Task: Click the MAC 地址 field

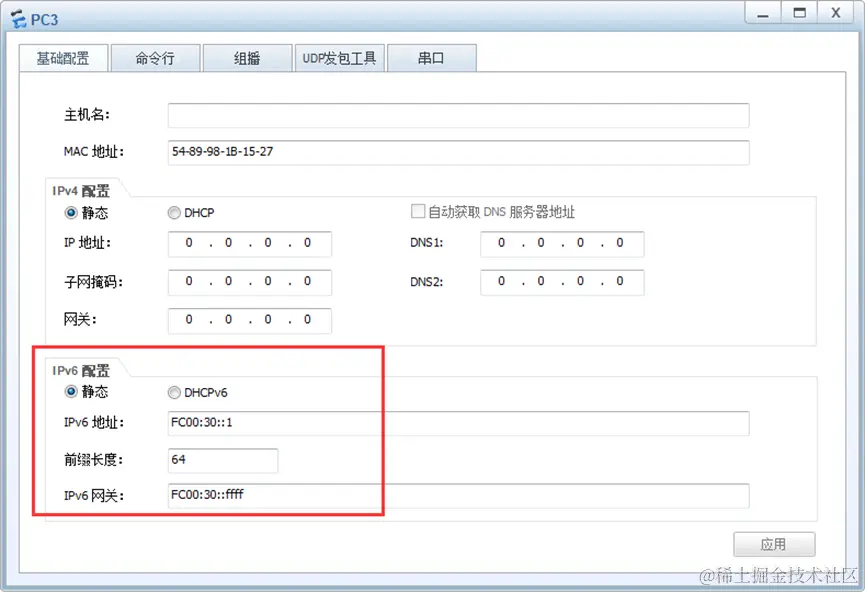Action: 458,152
